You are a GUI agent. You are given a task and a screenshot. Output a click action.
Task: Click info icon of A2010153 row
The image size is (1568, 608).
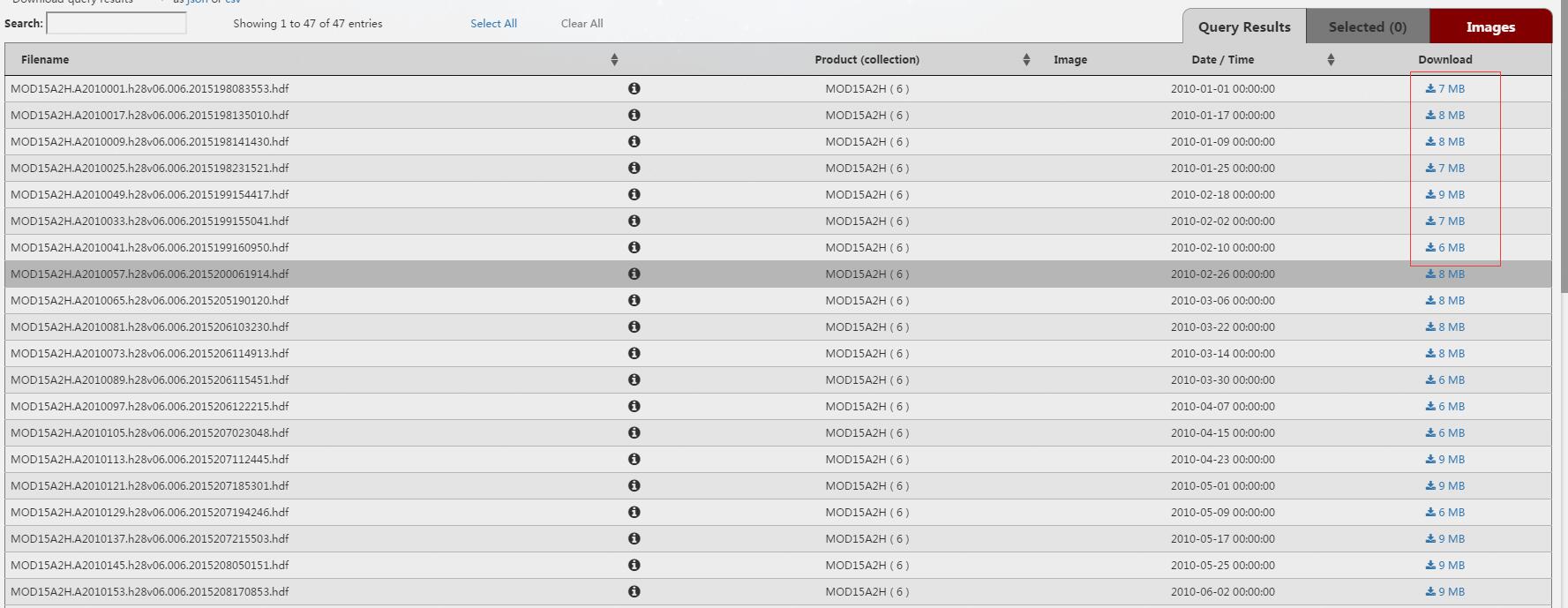(634, 591)
